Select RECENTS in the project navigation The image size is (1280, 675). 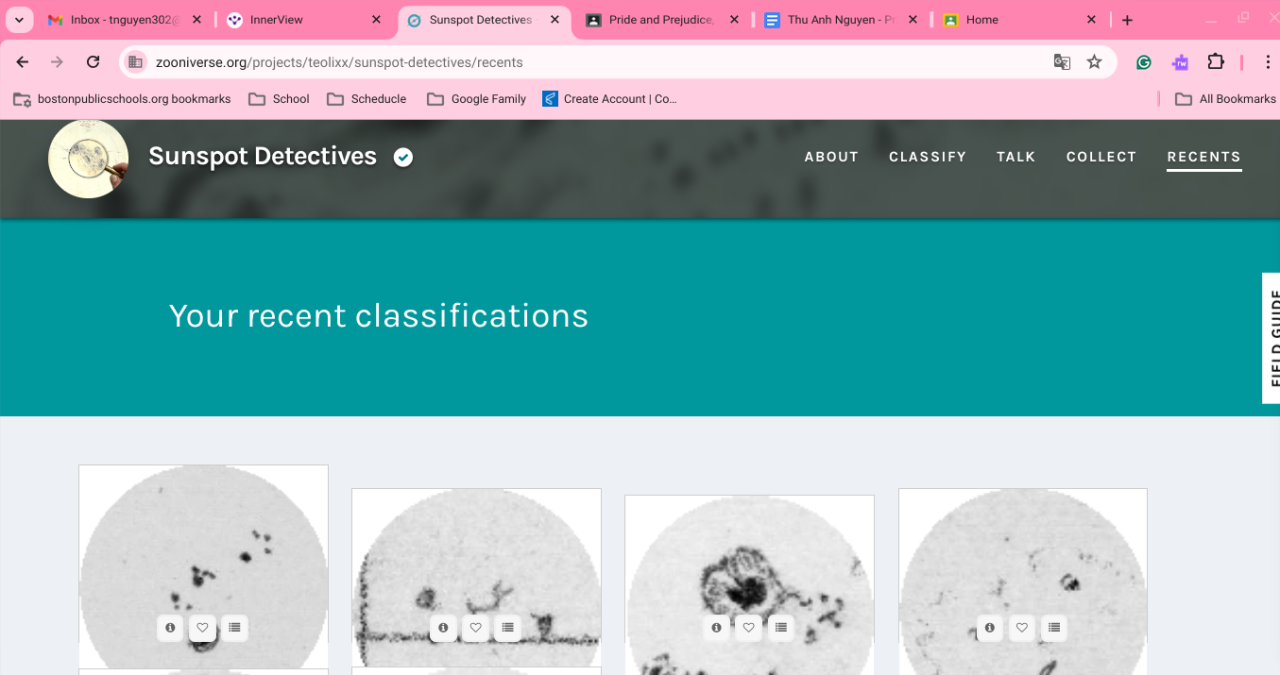tap(1204, 157)
